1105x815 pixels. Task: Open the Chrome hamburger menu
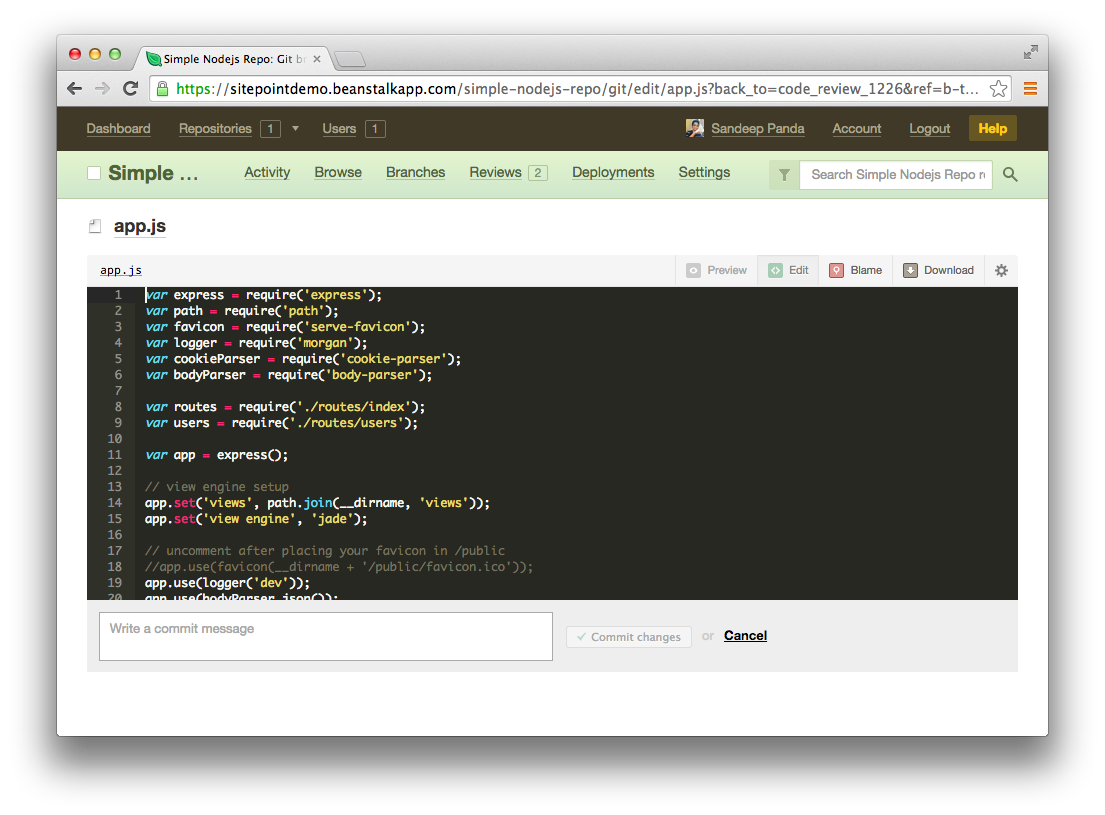click(x=1030, y=89)
